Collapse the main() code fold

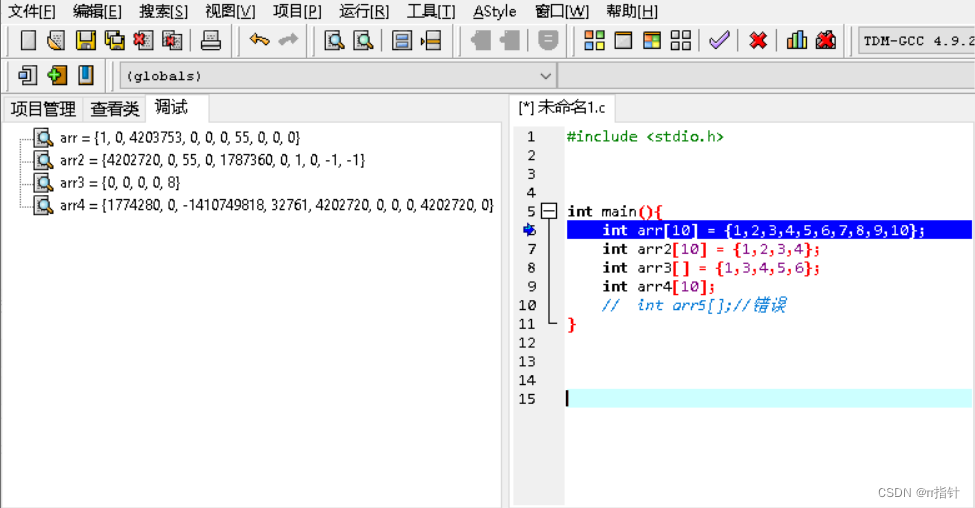548,211
